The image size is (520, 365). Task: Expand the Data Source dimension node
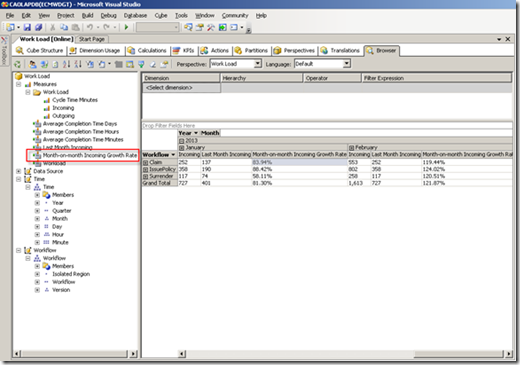point(19,171)
